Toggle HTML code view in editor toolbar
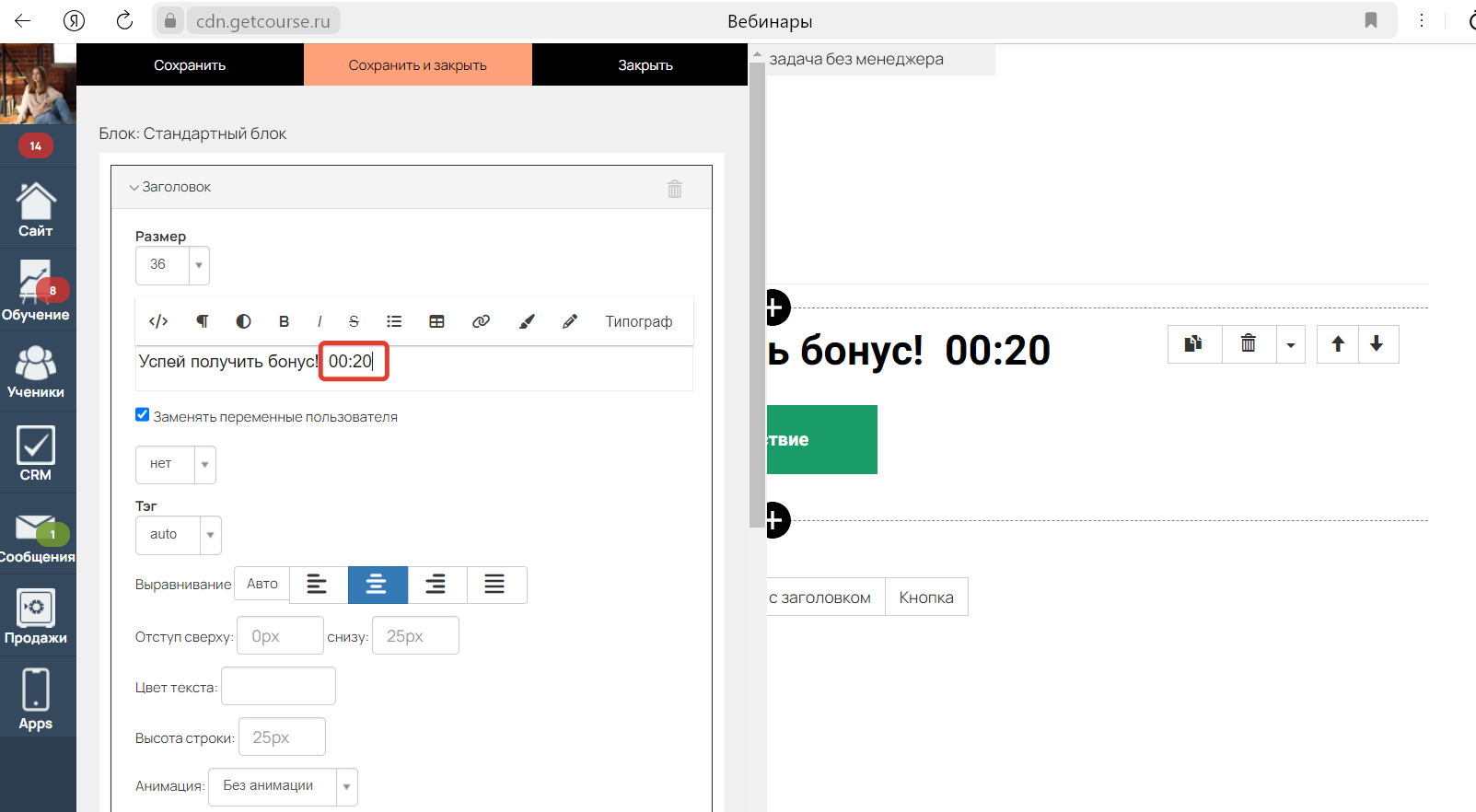This screenshot has width=1476, height=812. point(158,321)
